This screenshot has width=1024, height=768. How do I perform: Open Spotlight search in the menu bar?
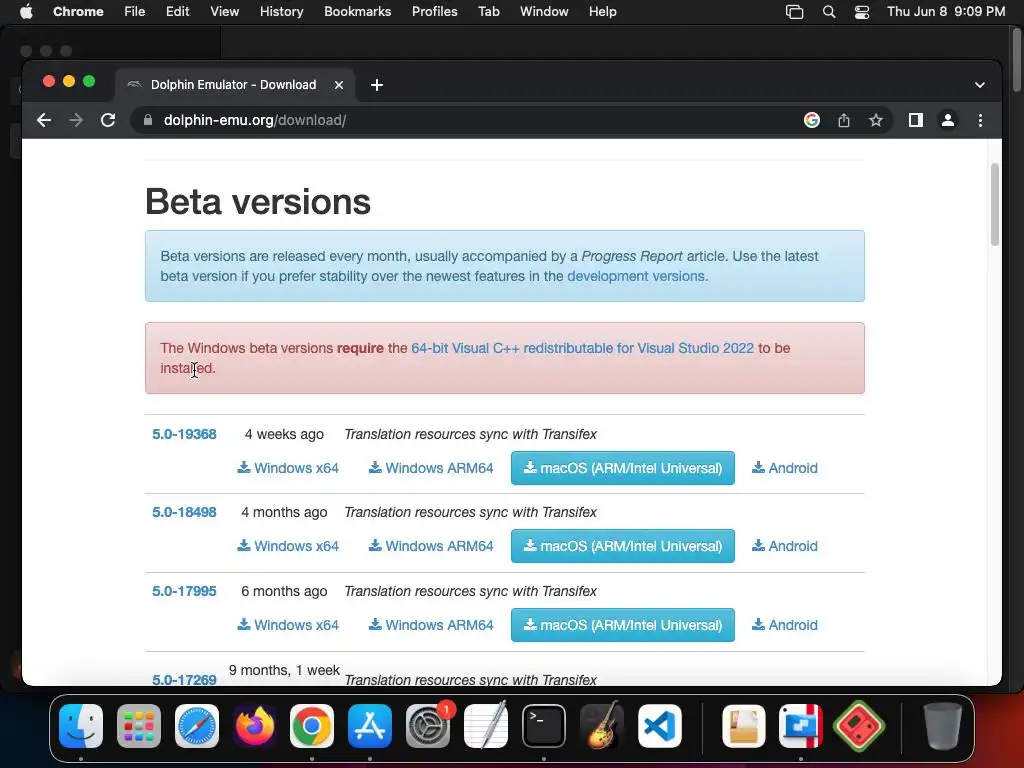point(829,12)
